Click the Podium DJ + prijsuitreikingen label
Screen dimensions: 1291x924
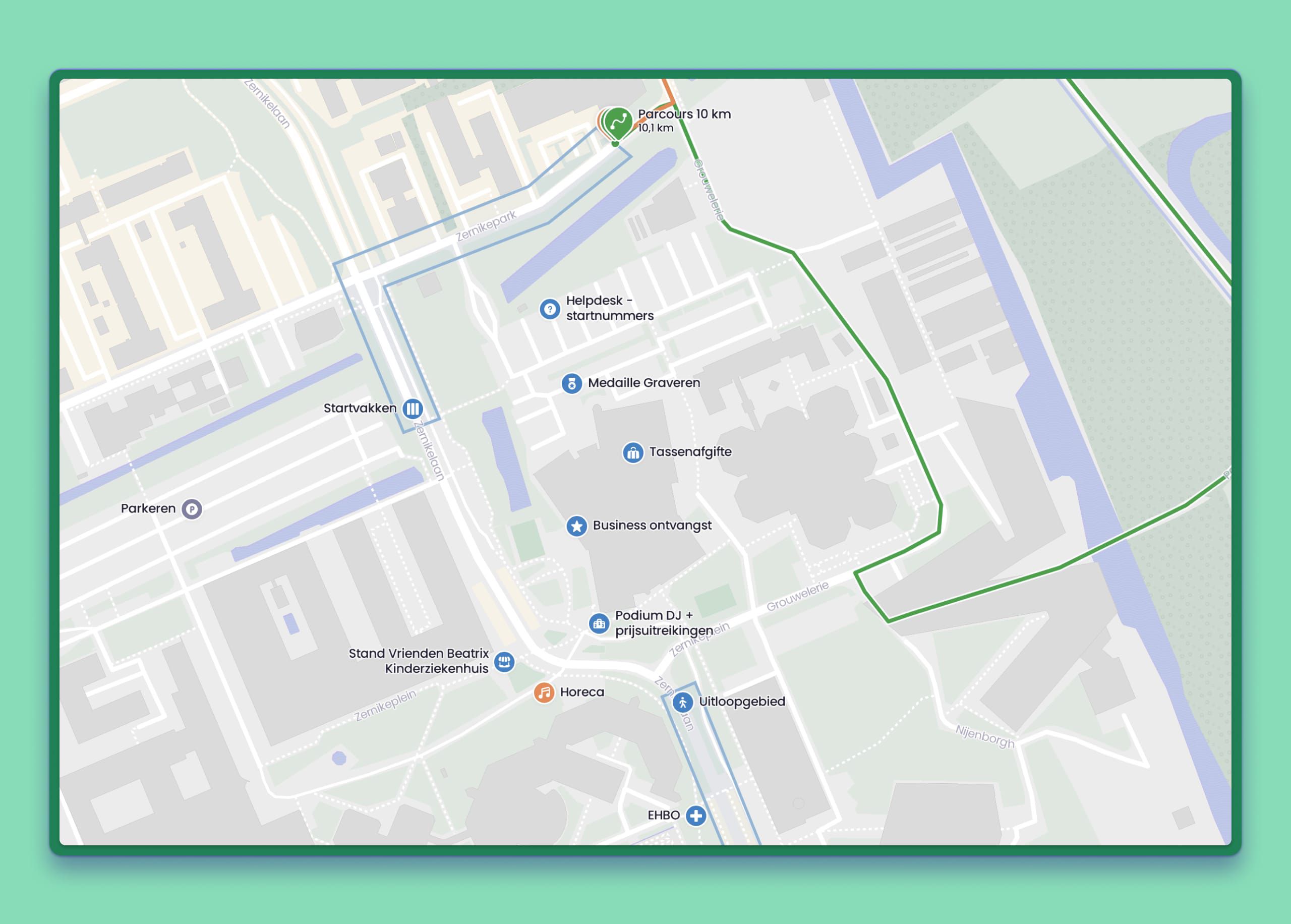pos(663,623)
